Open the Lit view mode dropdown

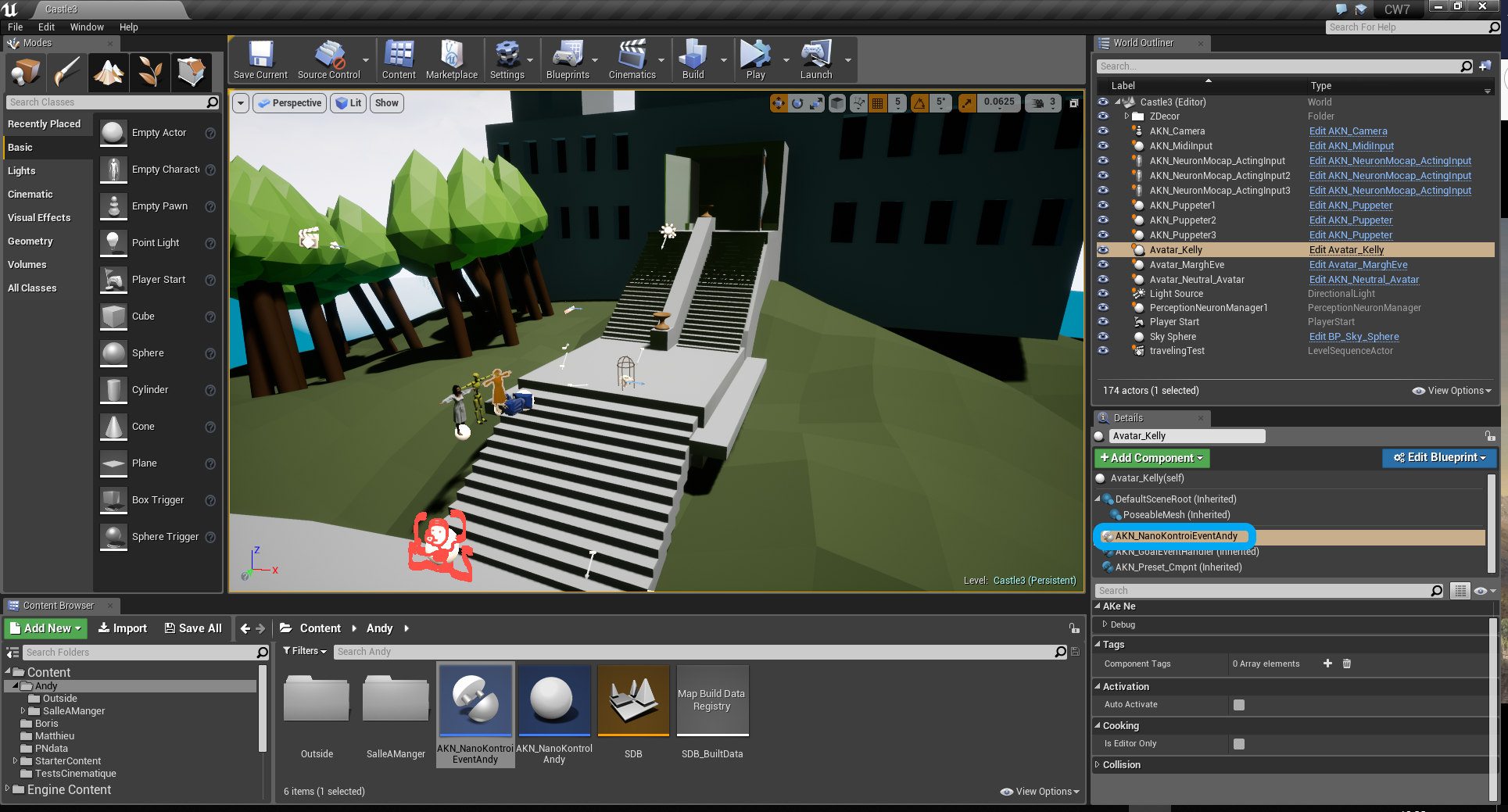click(x=349, y=103)
